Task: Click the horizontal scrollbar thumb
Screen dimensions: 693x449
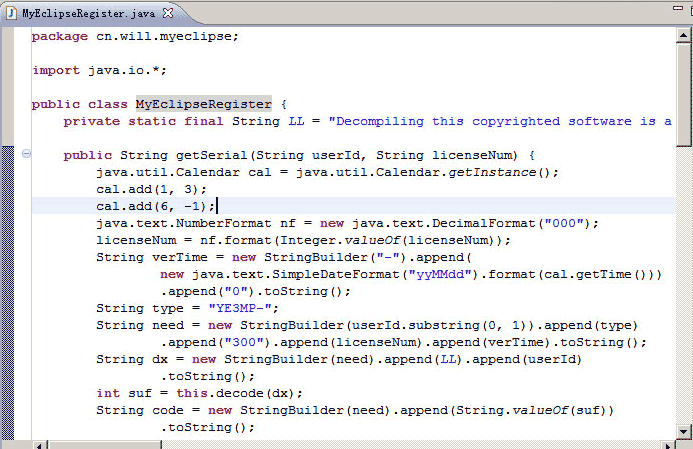Action: pyautogui.click(x=105, y=445)
